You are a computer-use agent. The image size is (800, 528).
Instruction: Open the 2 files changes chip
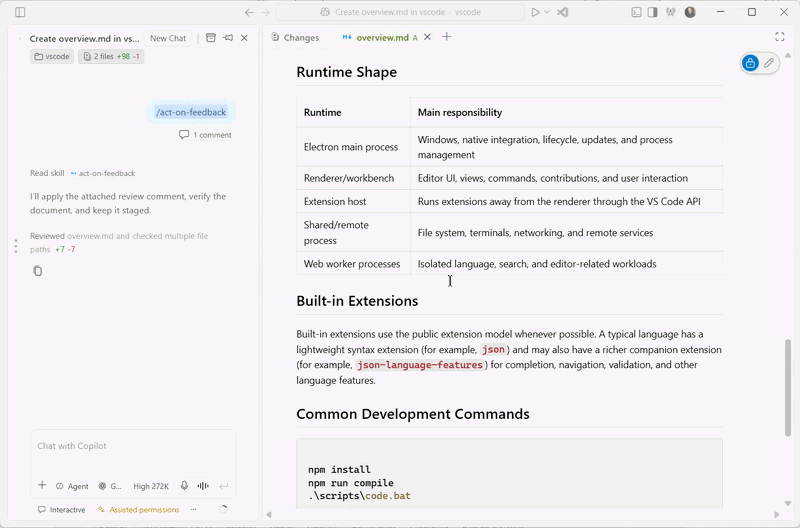pos(111,57)
